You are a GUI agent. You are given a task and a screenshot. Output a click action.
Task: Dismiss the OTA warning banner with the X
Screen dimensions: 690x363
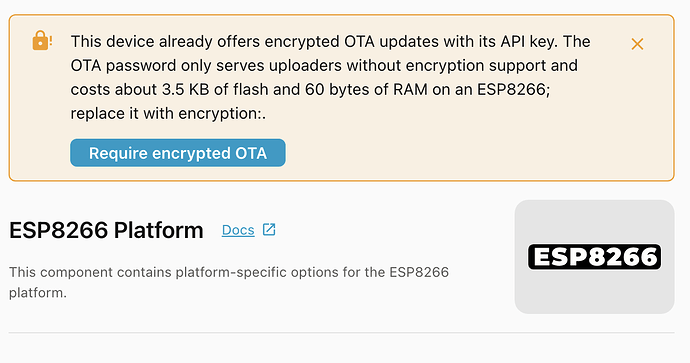[x=637, y=44]
